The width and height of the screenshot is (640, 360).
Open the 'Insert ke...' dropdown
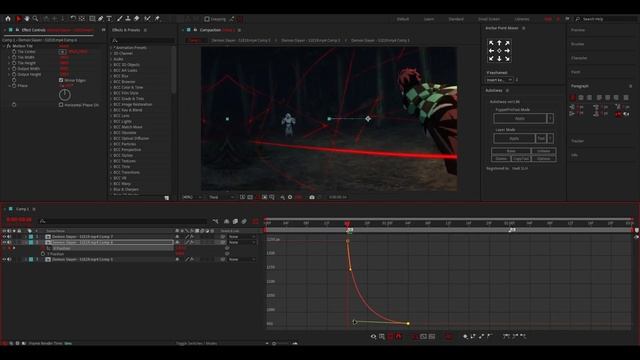(499, 80)
